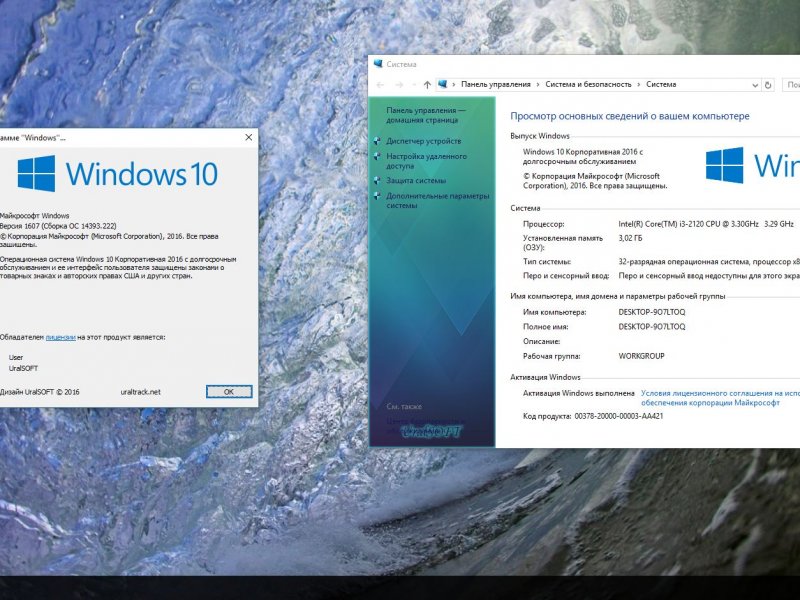Confirm the about dialog with OK

coord(229,392)
